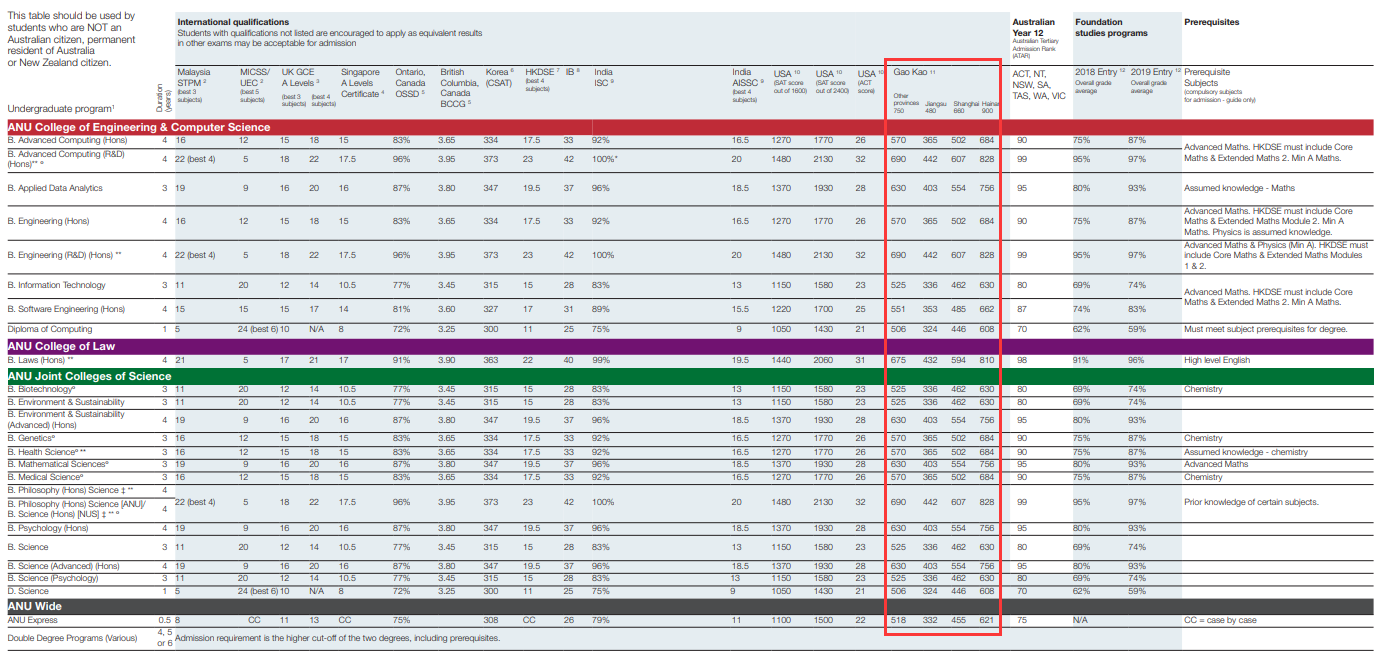Screen dimensions: 1382x654
Task: Click the "B. Laws (Hons)" program name
Action: click(40, 360)
